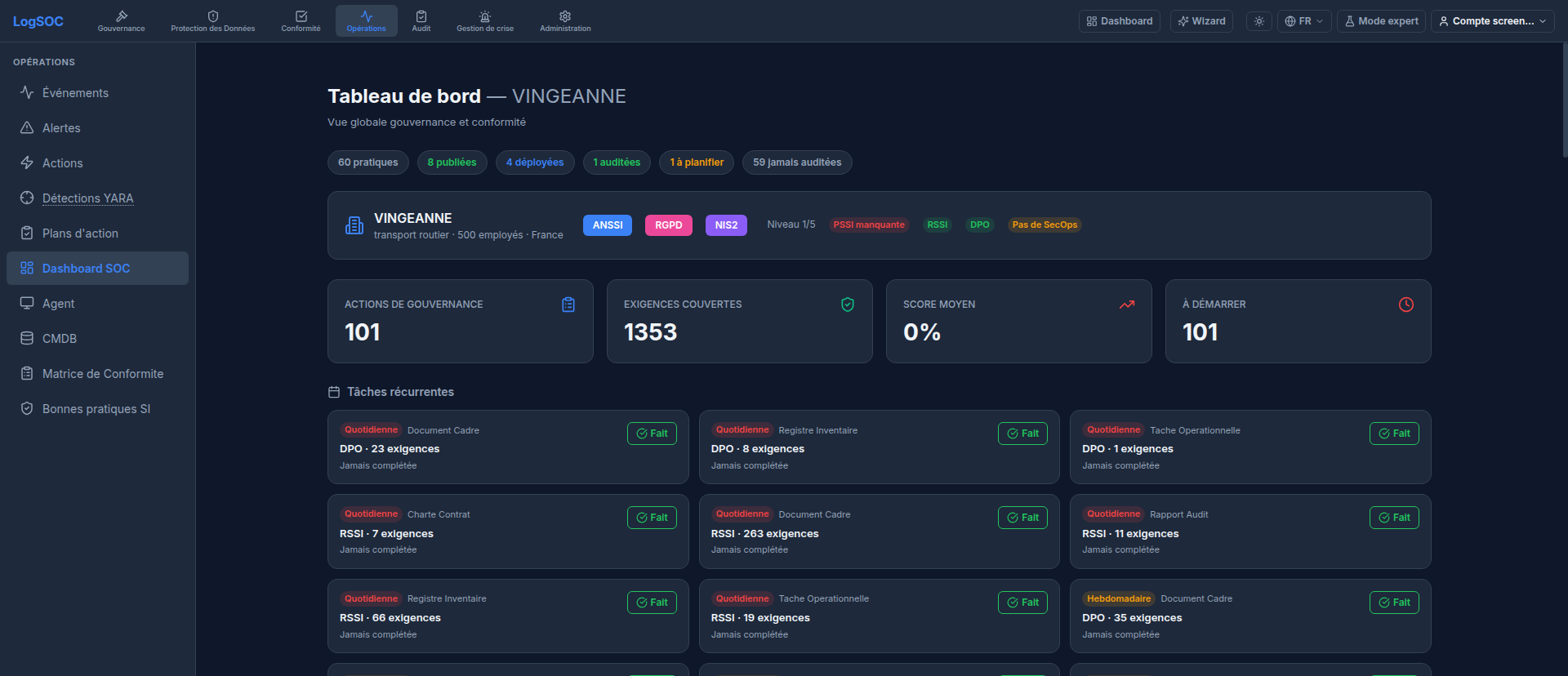Open Détections YARA page

(x=97, y=198)
